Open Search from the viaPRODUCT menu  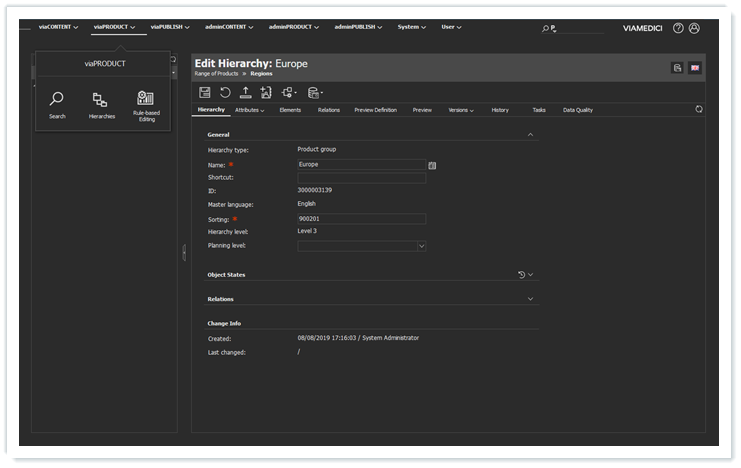[57, 104]
